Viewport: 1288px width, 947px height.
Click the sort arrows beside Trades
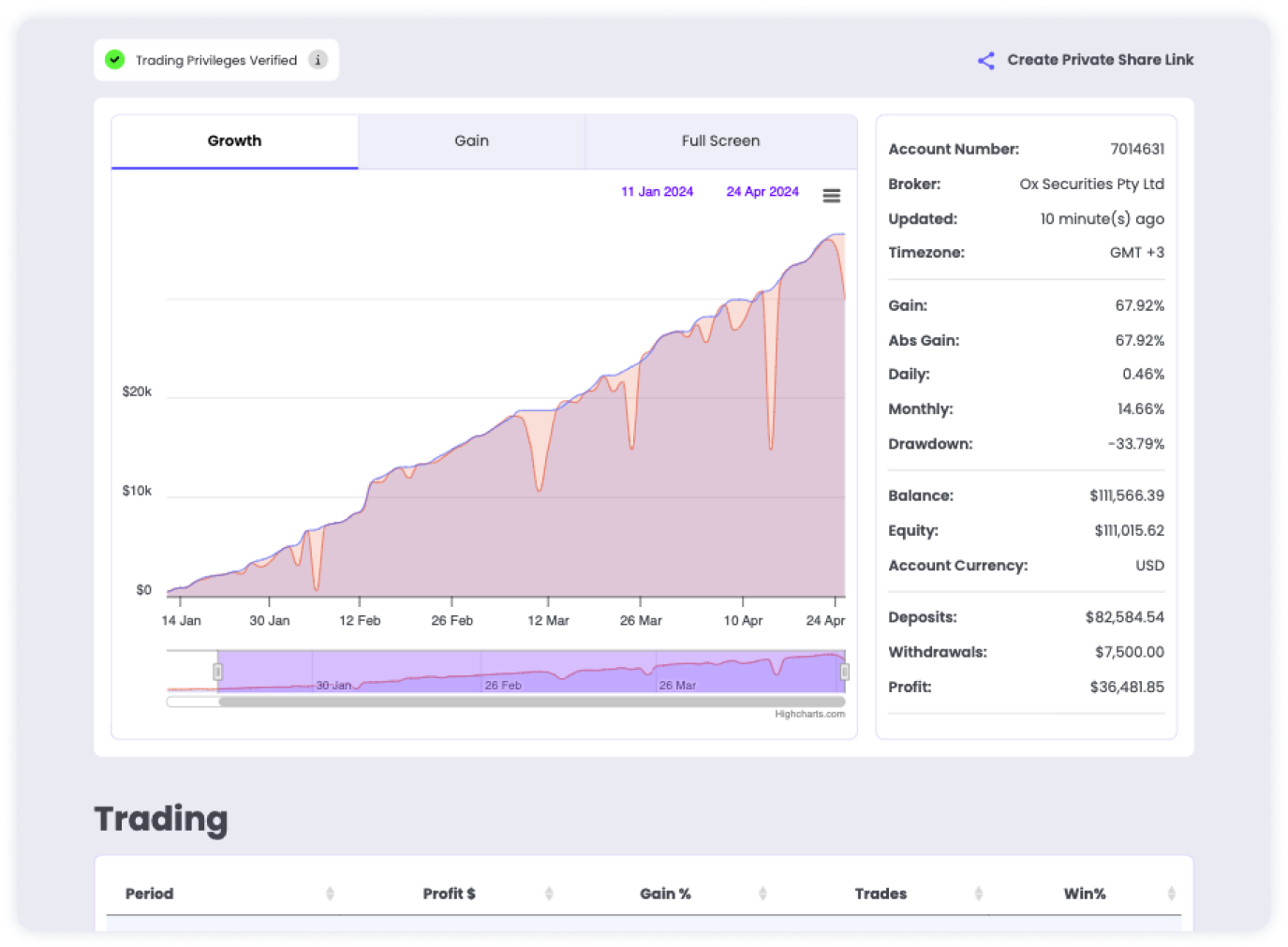pos(979,894)
